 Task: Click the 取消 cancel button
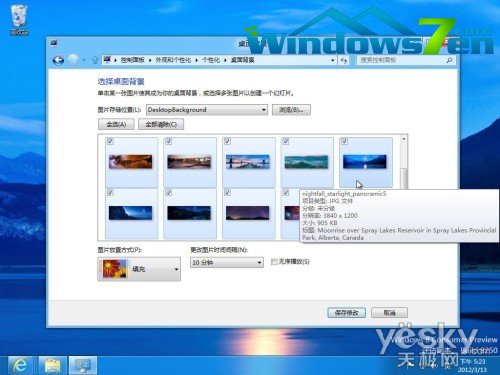(389, 313)
